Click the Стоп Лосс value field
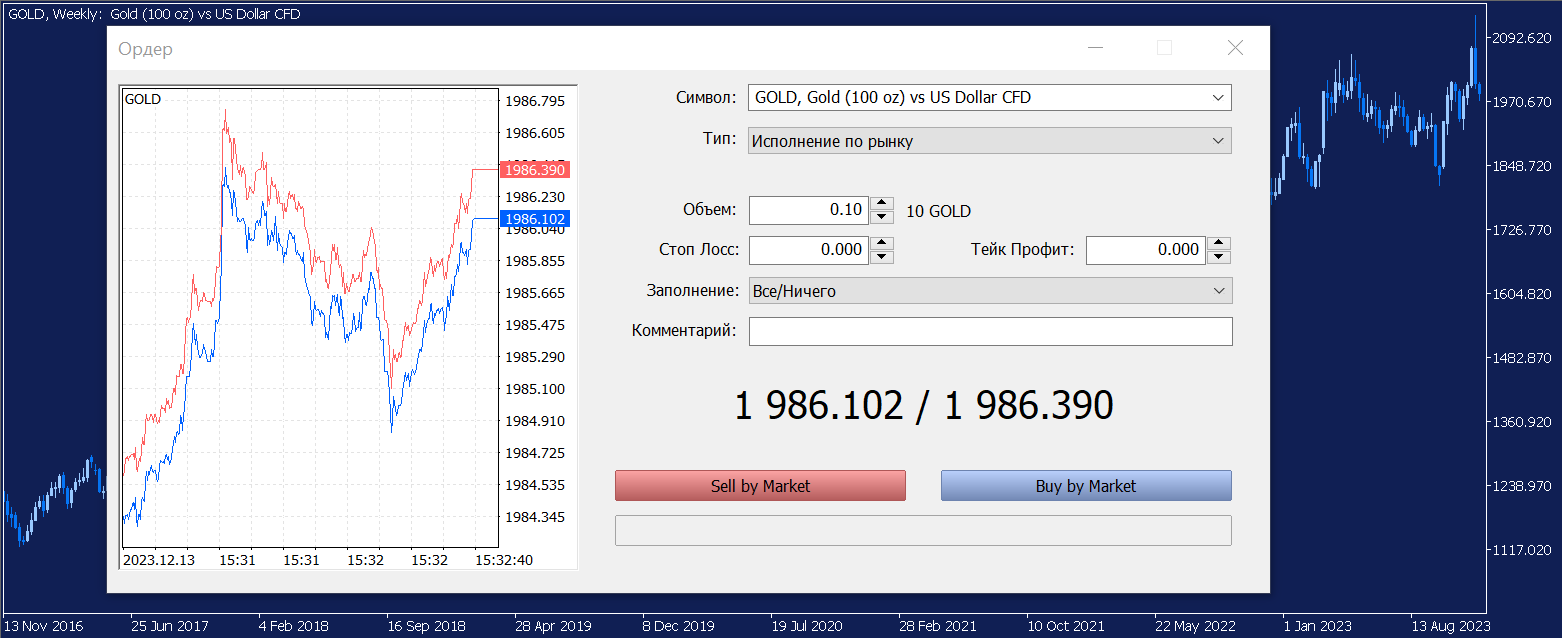Viewport: 1562px width, 638px height. (x=809, y=250)
